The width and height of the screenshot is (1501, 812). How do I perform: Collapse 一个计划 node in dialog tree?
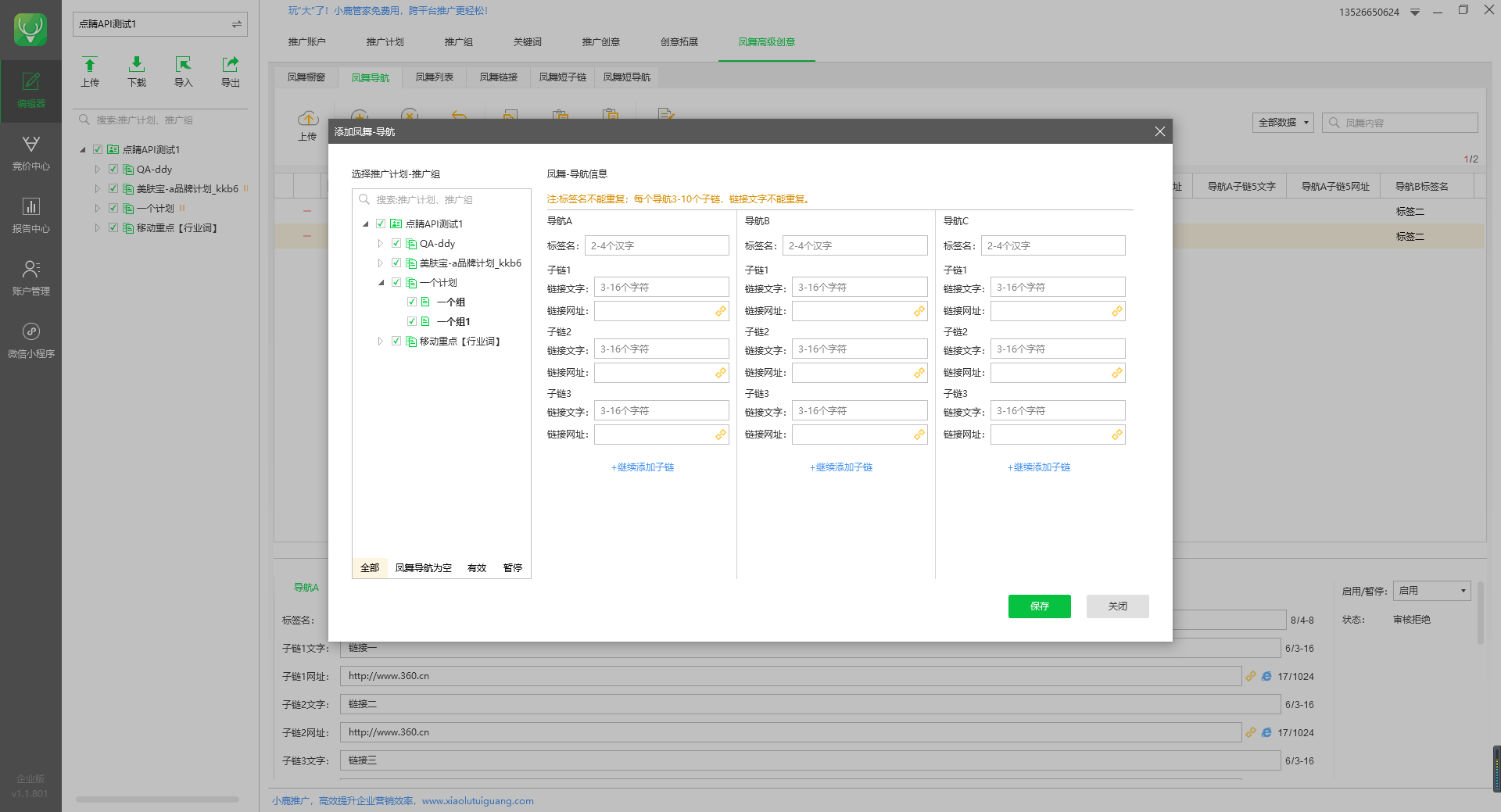click(381, 282)
